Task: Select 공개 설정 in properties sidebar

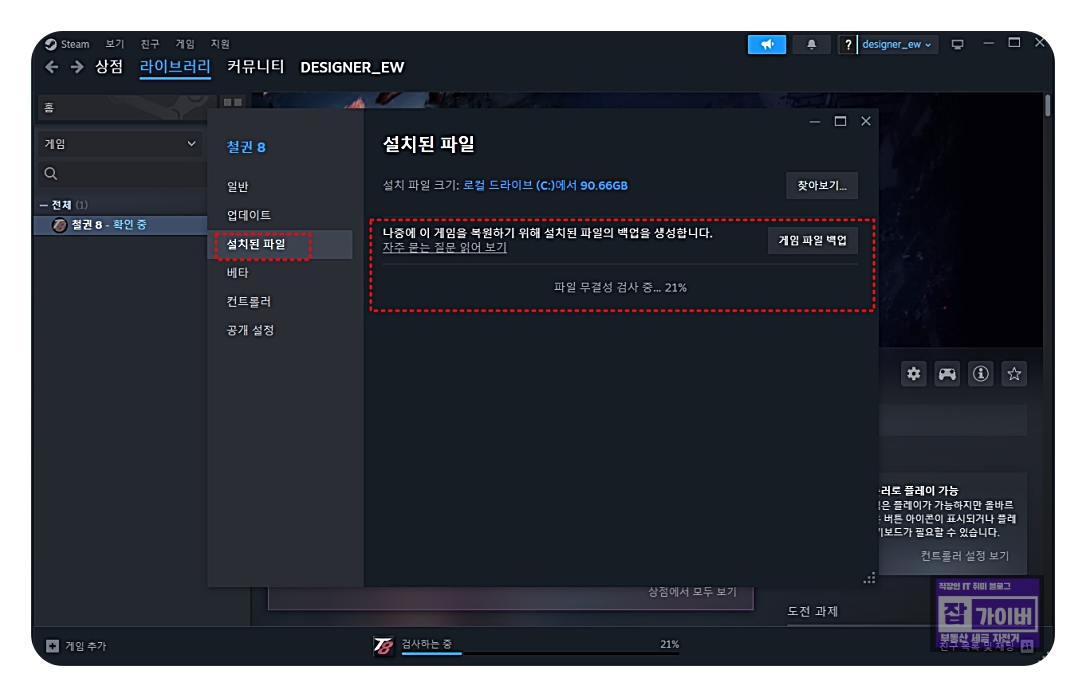Action: (250, 330)
